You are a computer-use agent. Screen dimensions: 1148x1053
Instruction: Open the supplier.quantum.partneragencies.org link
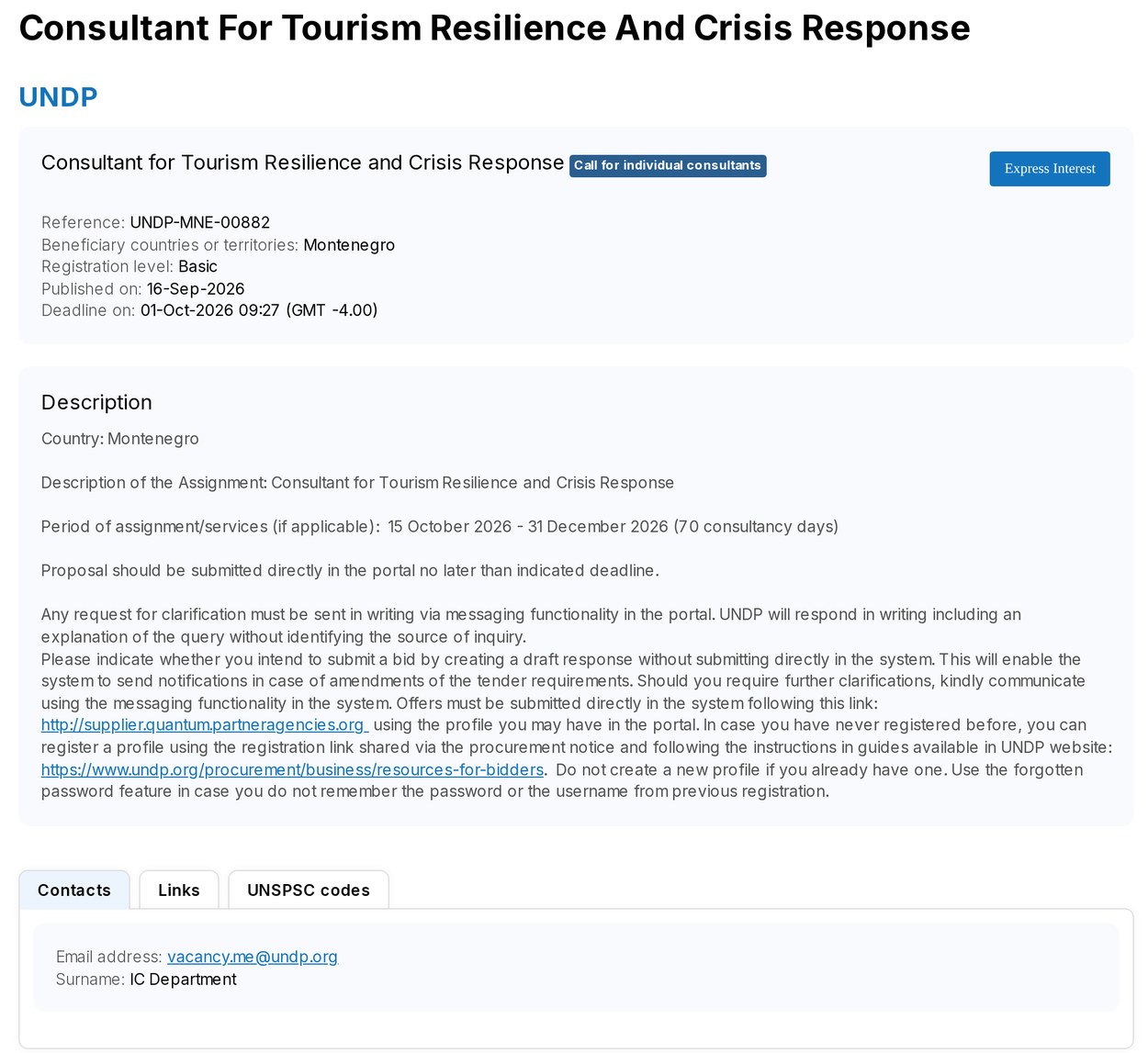204,725
